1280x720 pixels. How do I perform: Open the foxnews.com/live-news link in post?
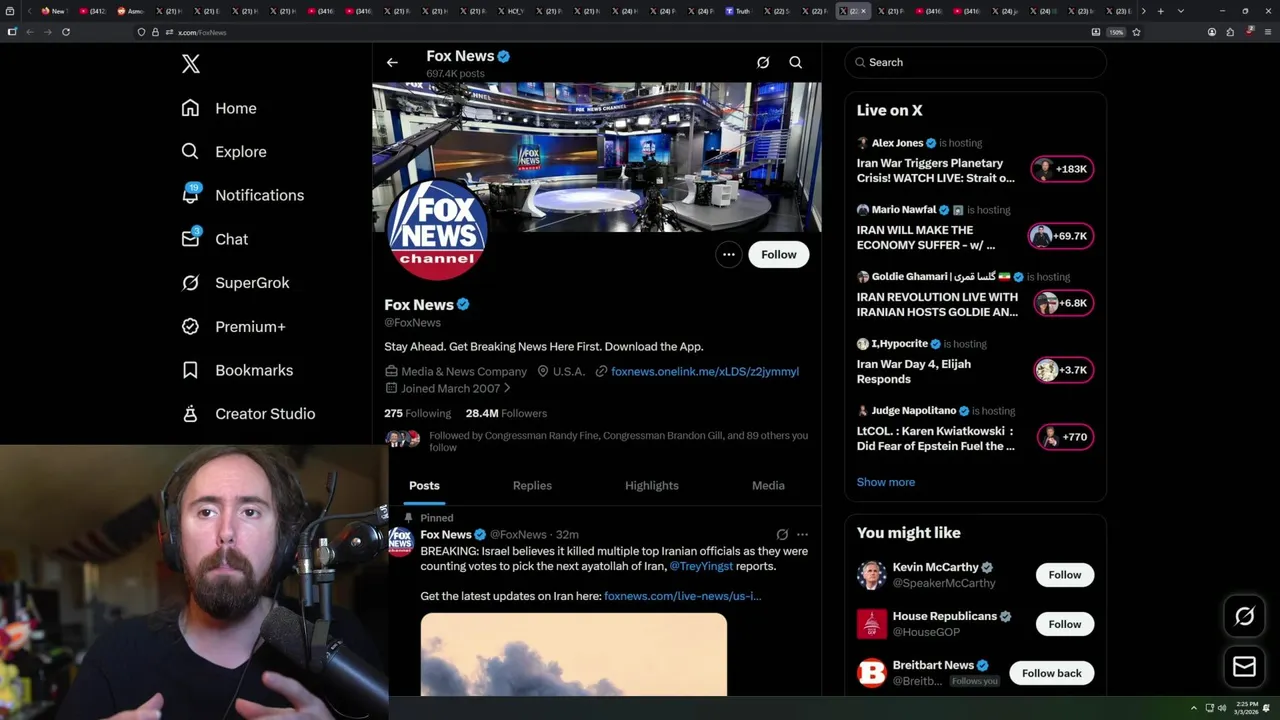(682, 596)
